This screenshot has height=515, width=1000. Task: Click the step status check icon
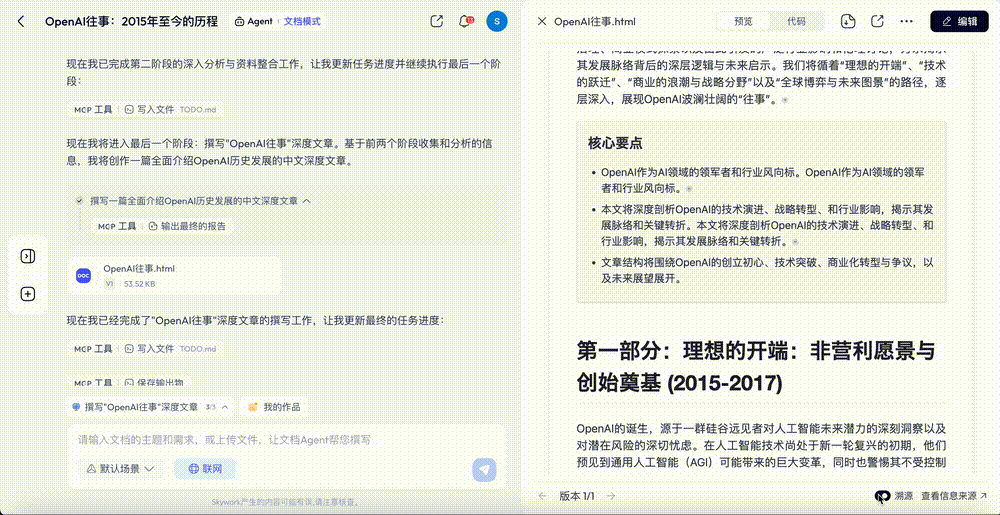tap(79, 200)
